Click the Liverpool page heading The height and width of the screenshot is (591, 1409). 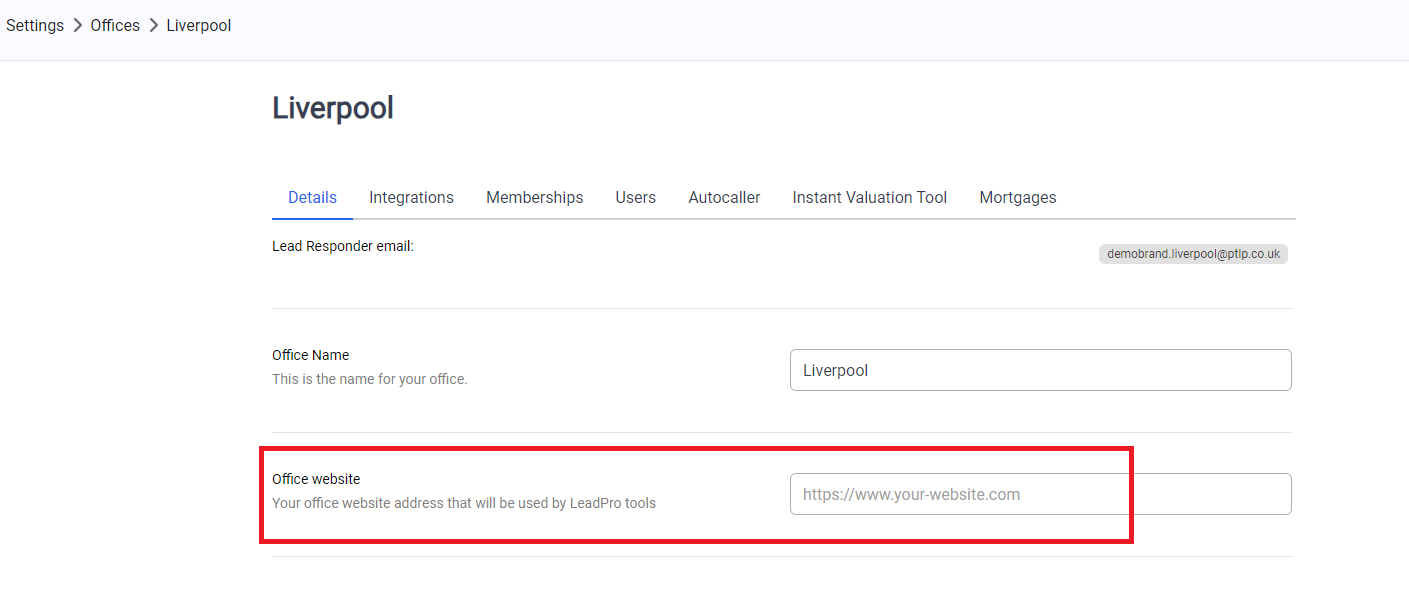click(333, 108)
